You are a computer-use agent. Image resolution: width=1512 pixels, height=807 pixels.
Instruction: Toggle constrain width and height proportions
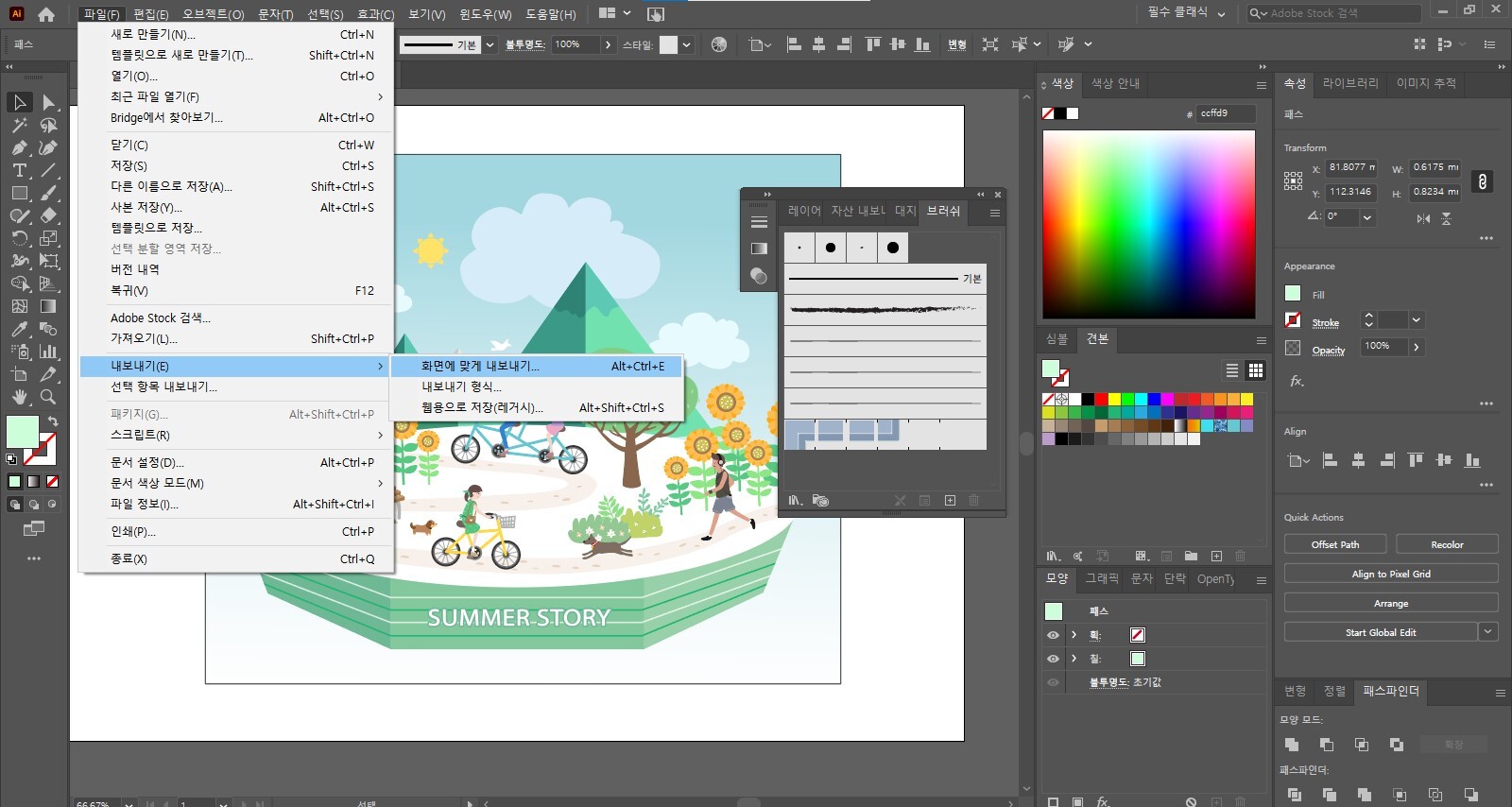click(x=1482, y=181)
